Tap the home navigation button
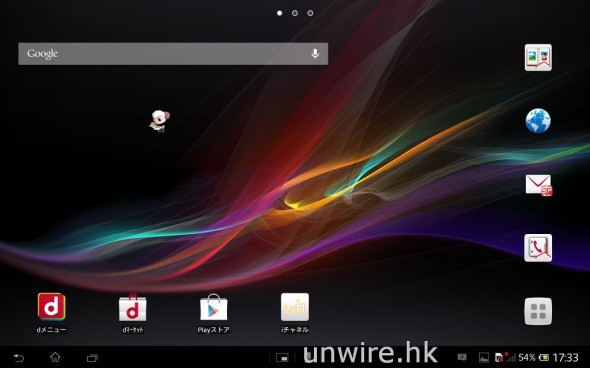 (x=55, y=357)
